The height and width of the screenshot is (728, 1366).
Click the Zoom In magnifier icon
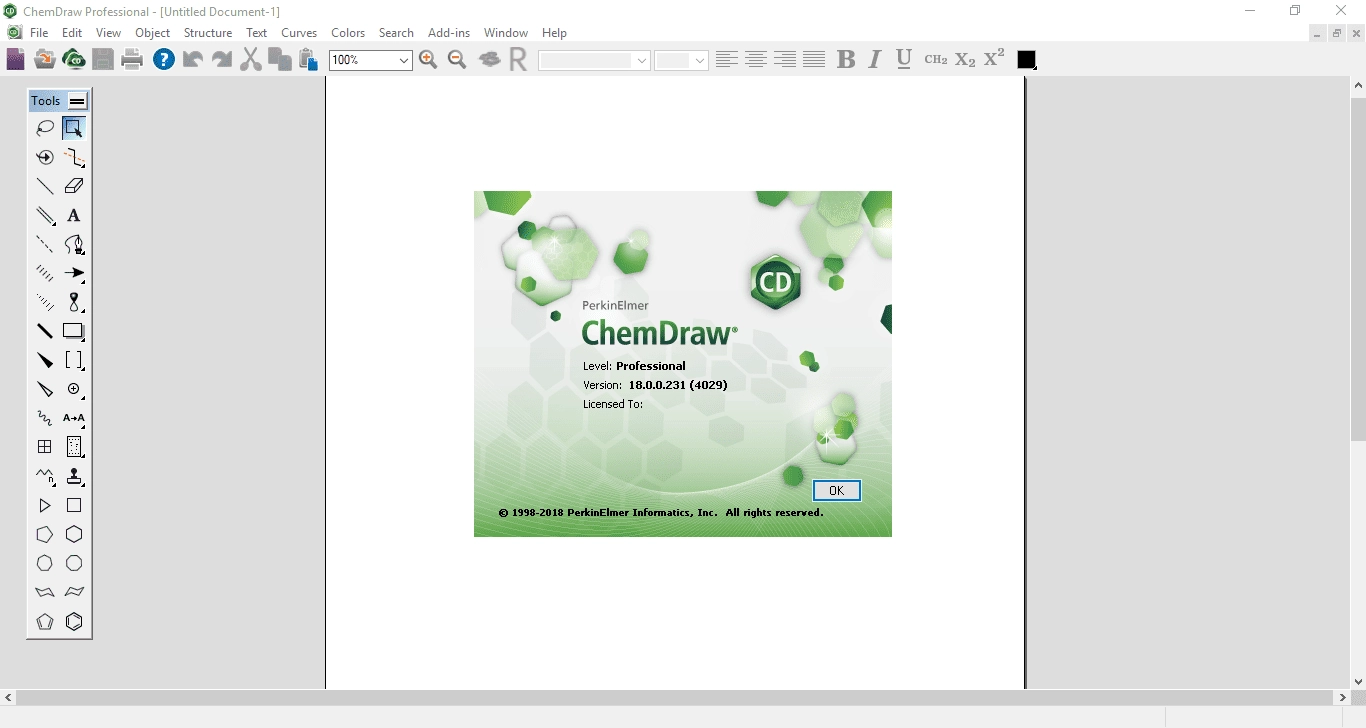pyautogui.click(x=428, y=60)
